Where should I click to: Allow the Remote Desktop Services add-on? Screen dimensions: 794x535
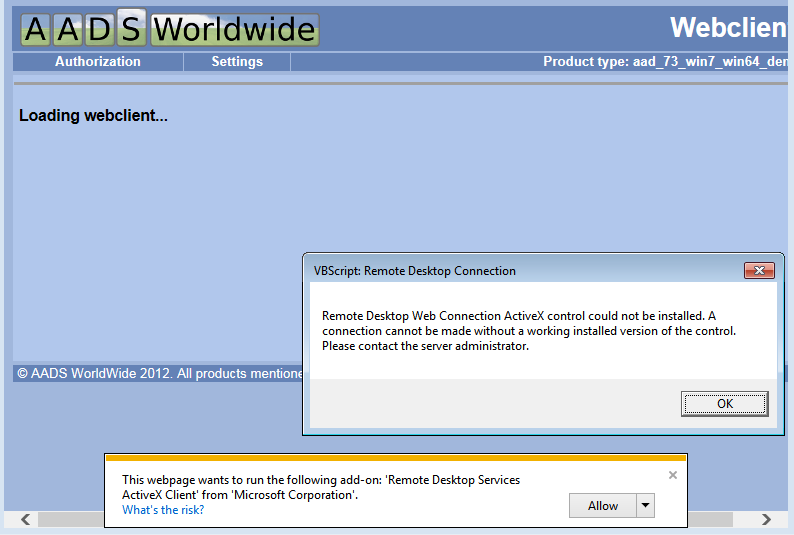(x=602, y=506)
